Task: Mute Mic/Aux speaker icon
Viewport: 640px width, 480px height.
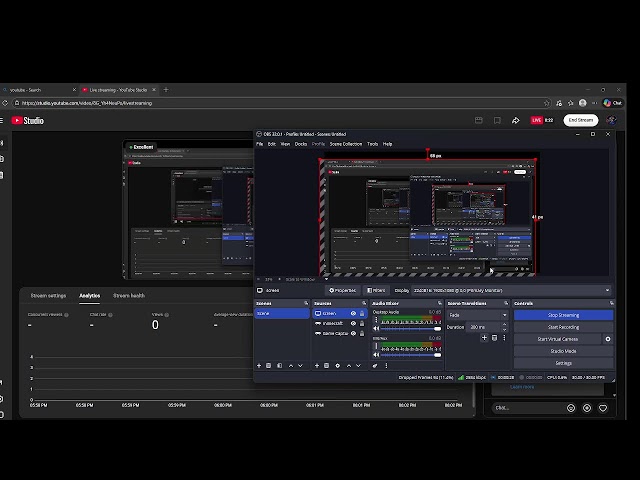Action: [x=376, y=355]
